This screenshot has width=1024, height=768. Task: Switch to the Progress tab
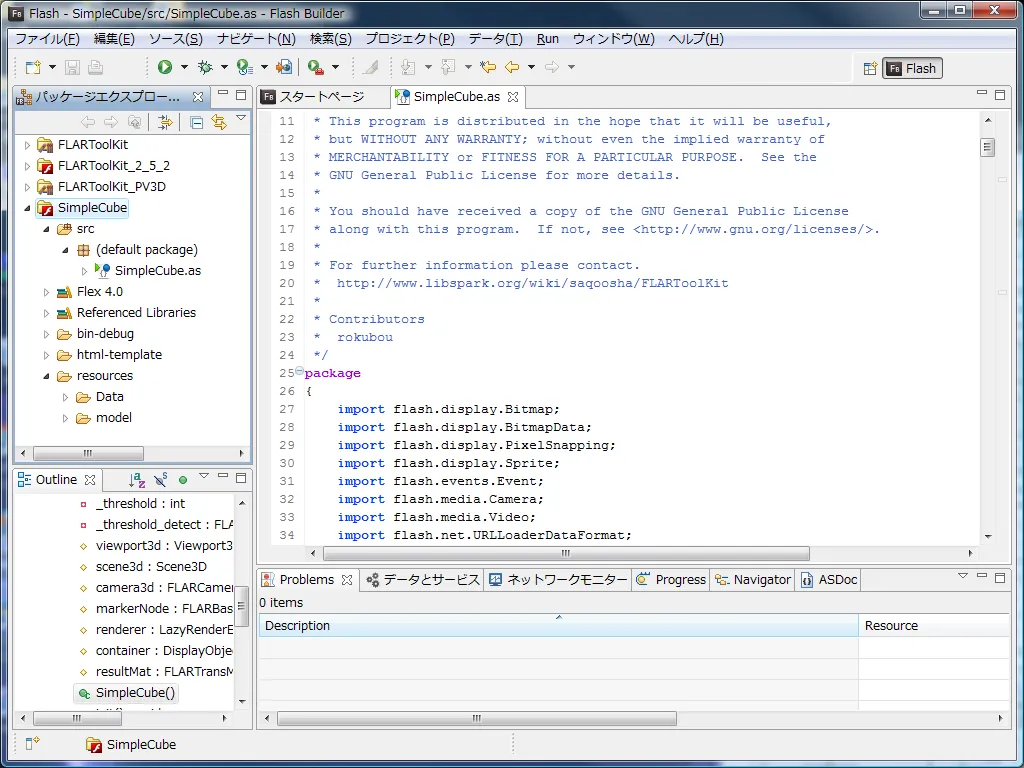(x=671, y=579)
